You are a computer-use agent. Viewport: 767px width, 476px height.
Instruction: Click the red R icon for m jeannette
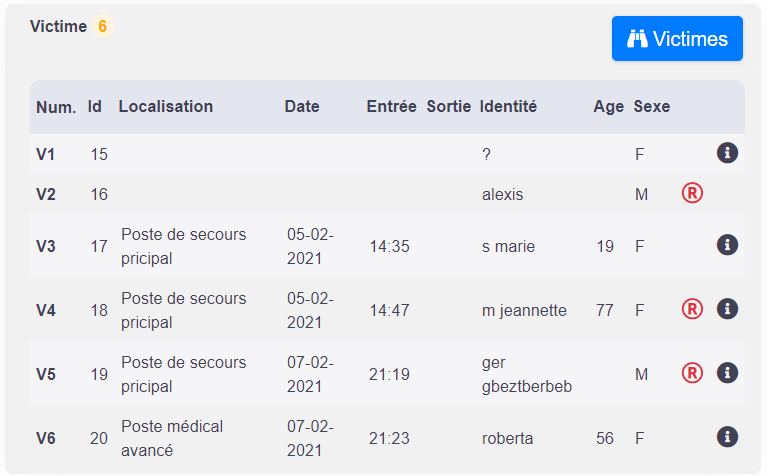click(692, 309)
